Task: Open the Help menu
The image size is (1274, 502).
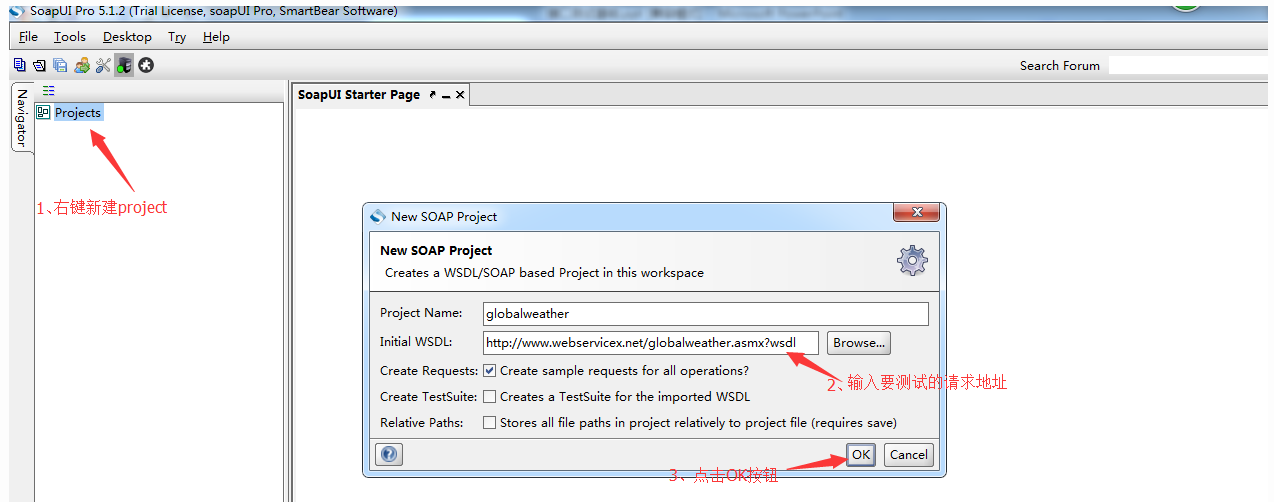Action: (x=216, y=37)
